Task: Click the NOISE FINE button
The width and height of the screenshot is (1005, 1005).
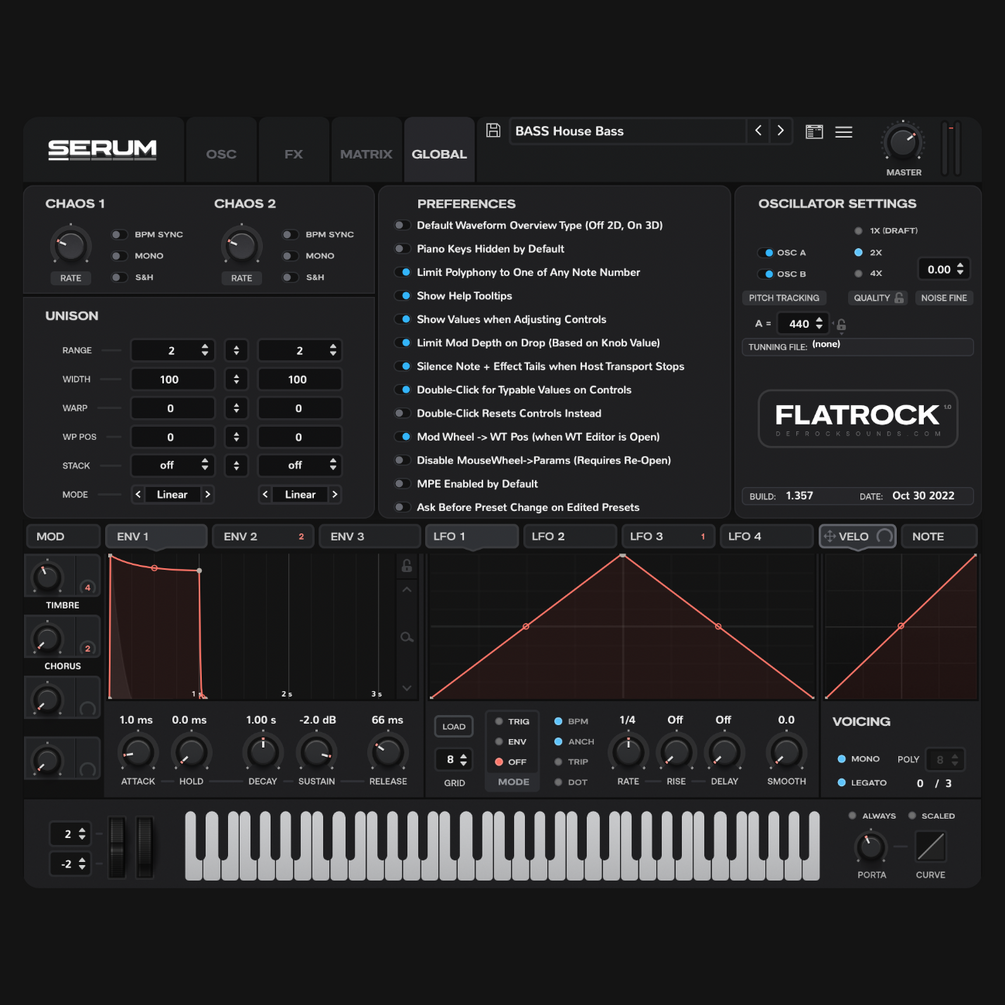Action: [944, 298]
